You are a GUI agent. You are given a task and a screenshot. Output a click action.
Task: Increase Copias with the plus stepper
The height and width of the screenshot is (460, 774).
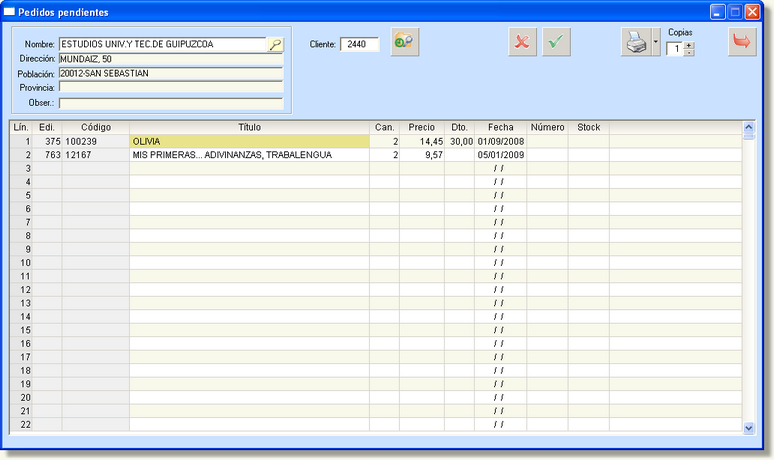[x=689, y=45]
